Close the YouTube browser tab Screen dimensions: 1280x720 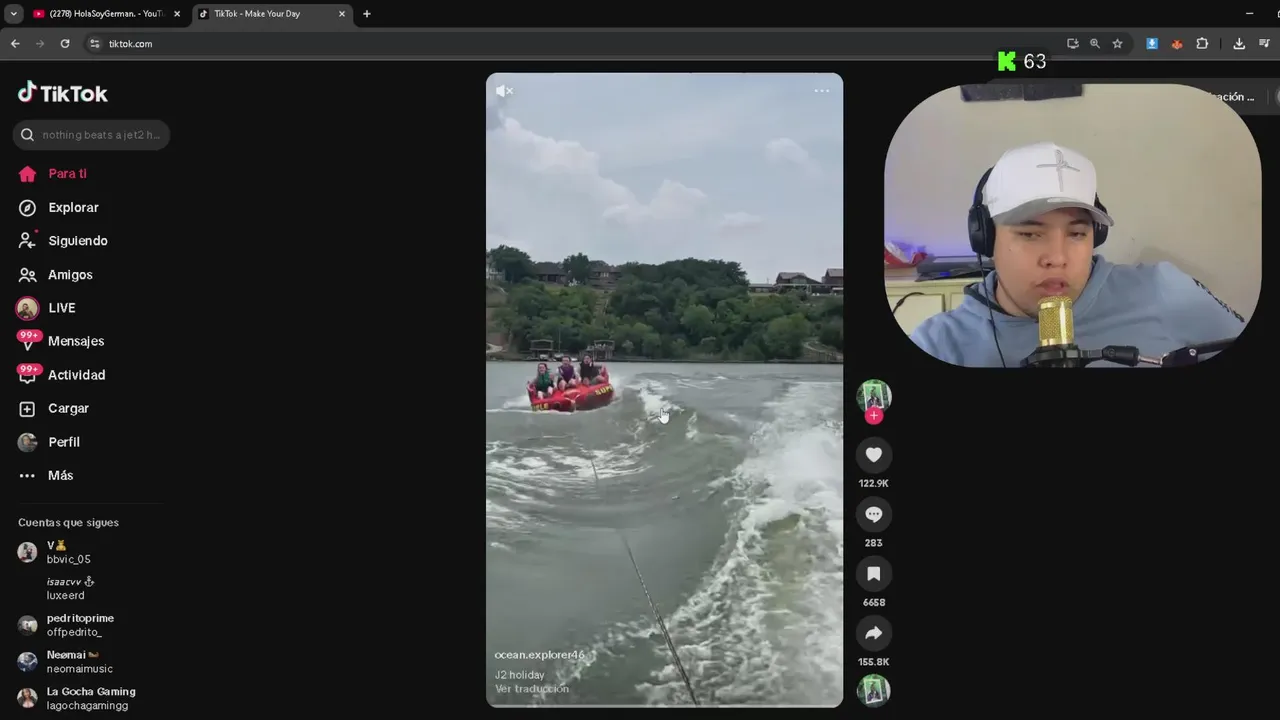coord(177,14)
